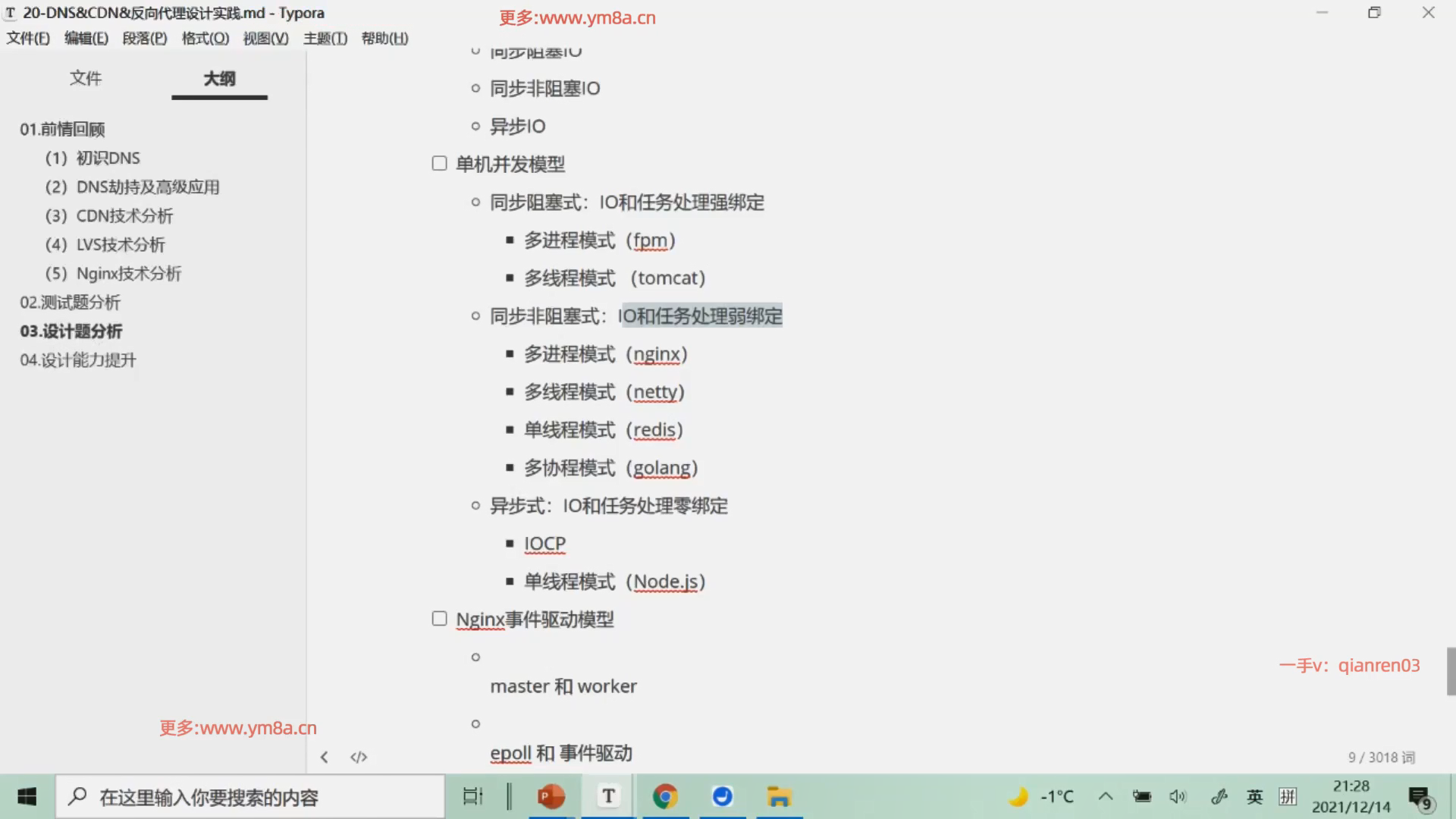This screenshot has width=1456, height=819.
Task: Click volume speaker tray icon
Action: (x=1177, y=796)
